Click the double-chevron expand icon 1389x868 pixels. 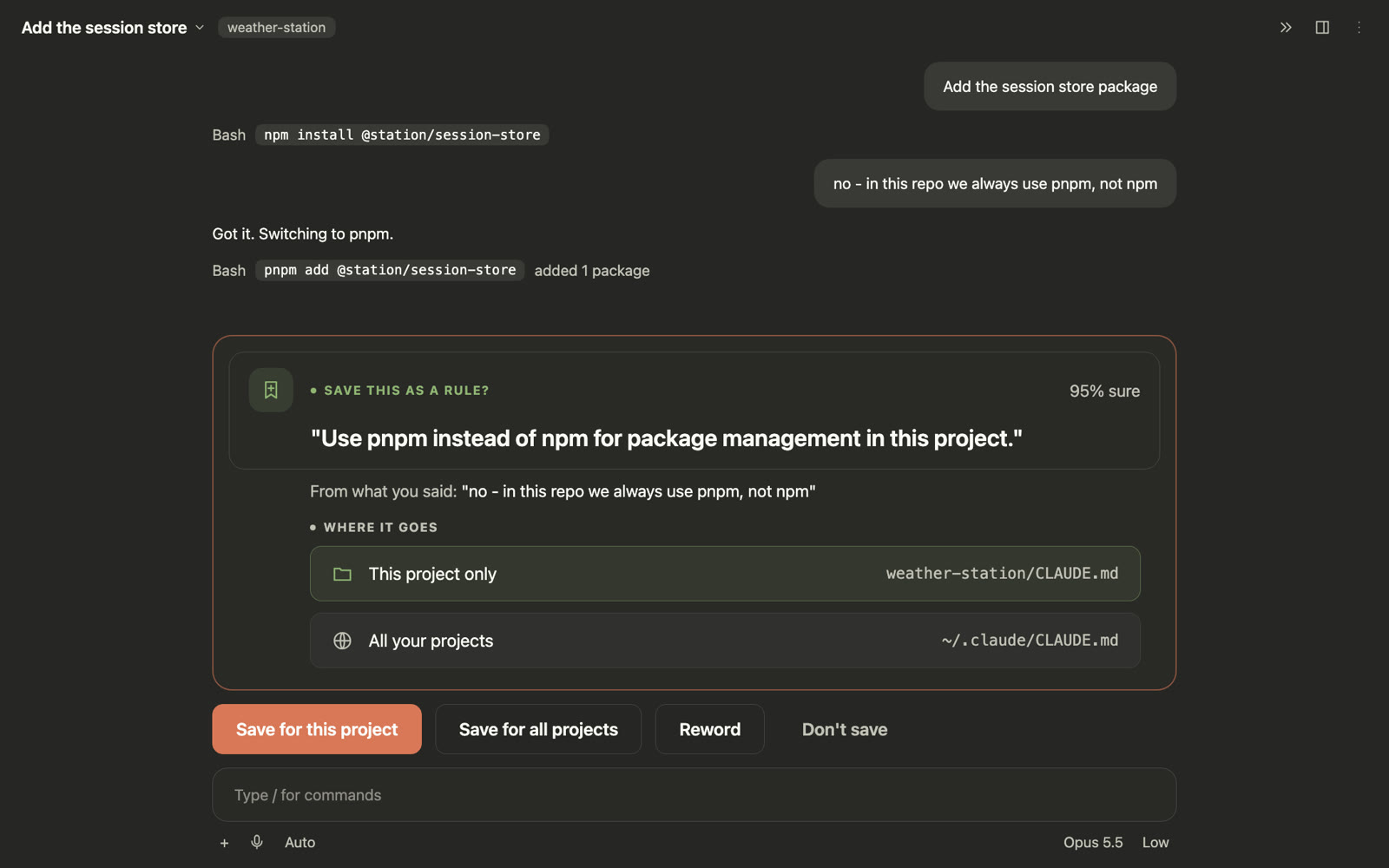(1286, 28)
